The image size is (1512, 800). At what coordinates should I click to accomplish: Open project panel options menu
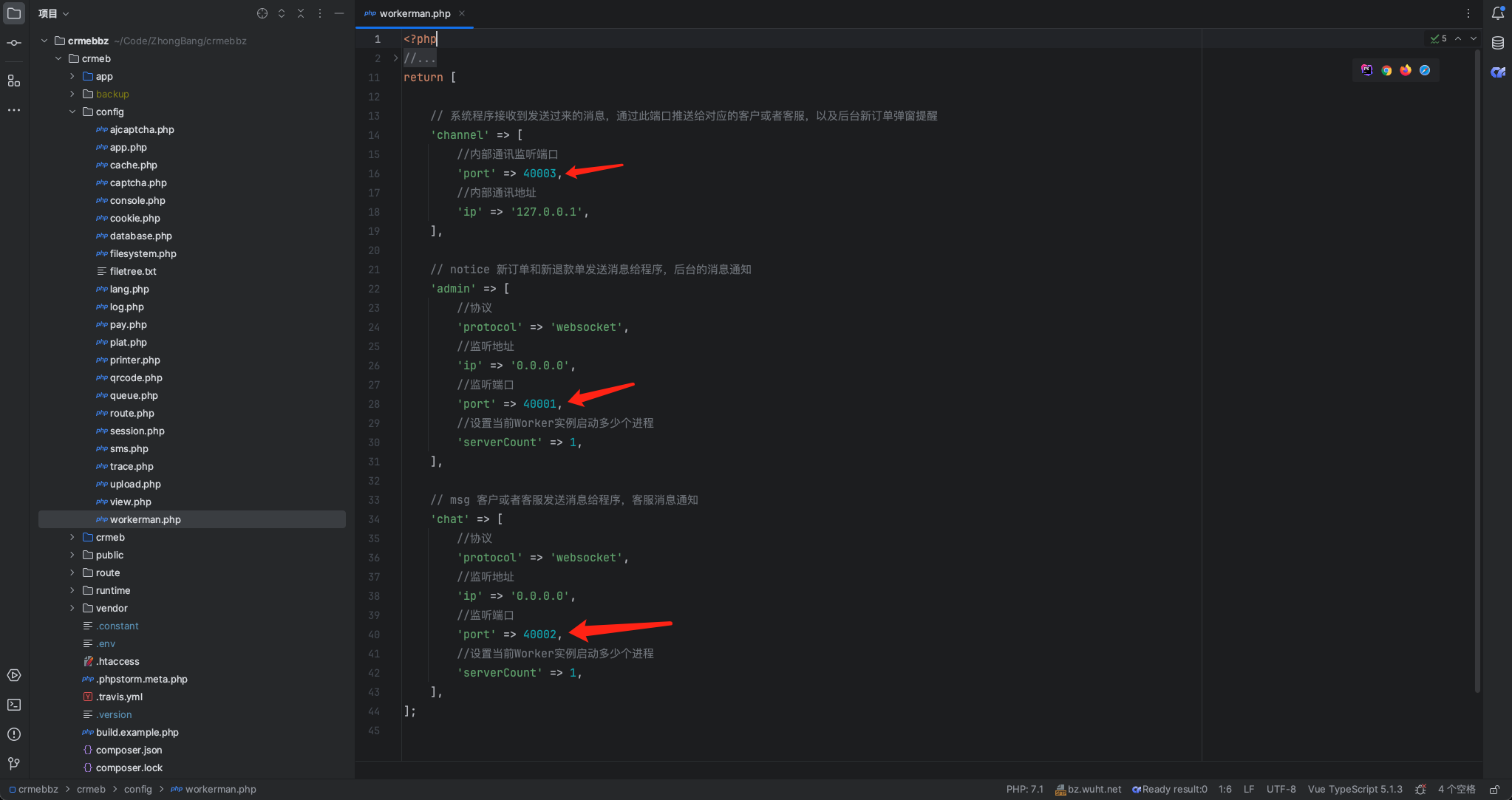320,13
